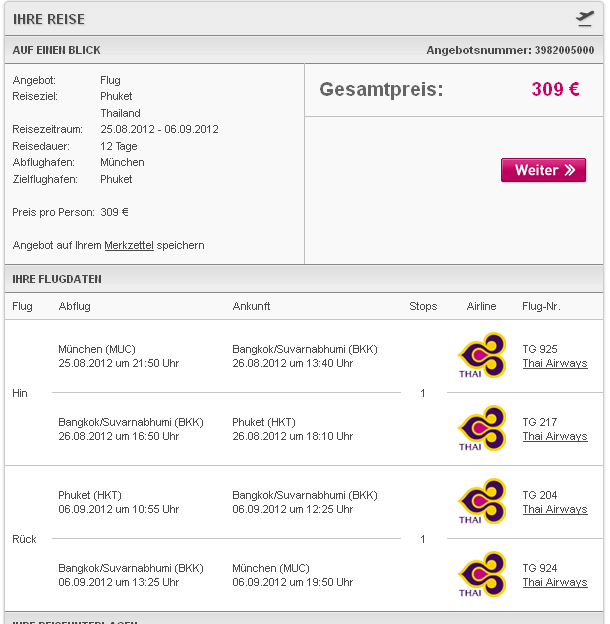Click the stops count for the Hin flight
Screen dimensions: 610x624
423,393
